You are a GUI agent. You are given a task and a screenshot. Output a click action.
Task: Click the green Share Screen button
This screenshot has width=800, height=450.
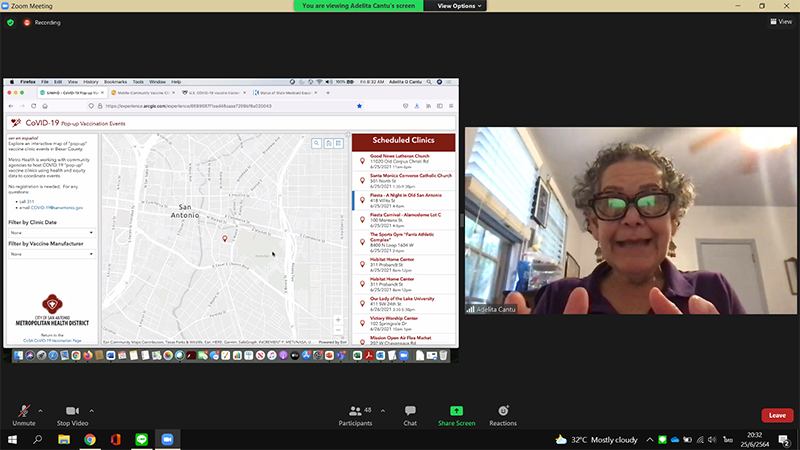[x=456, y=415]
